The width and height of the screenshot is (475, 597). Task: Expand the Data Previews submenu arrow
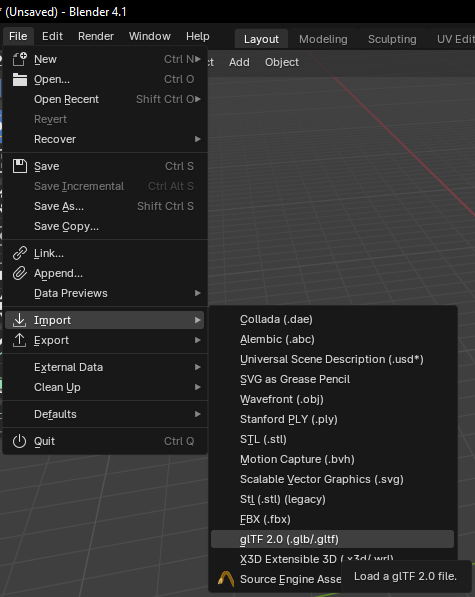(198, 293)
